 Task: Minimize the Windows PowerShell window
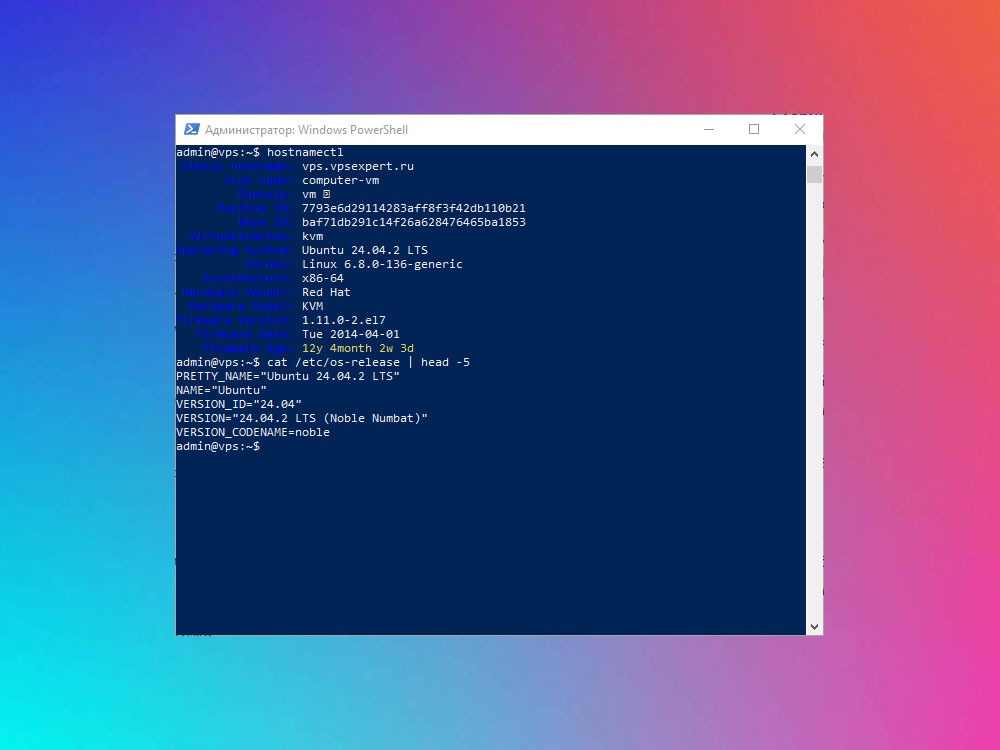pos(709,129)
